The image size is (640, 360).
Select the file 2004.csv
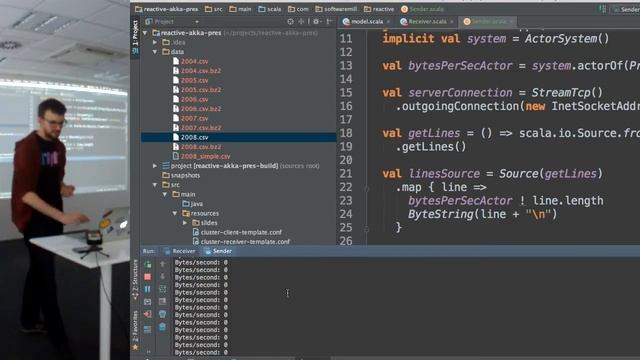(x=194, y=61)
